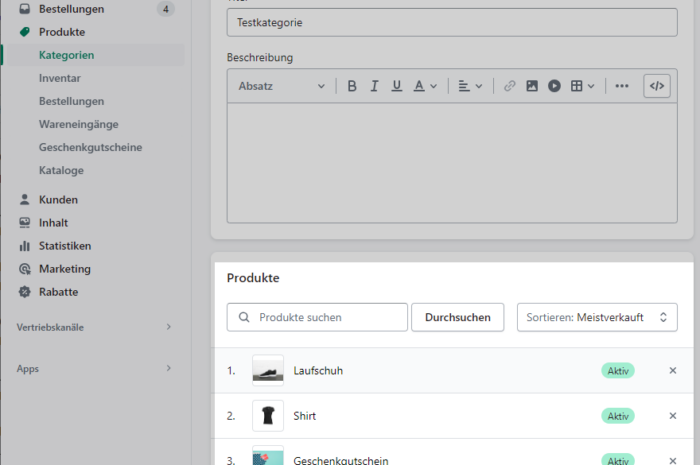Remove Shirt from the category
Viewport: 700px width, 465px height.
(x=673, y=416)
